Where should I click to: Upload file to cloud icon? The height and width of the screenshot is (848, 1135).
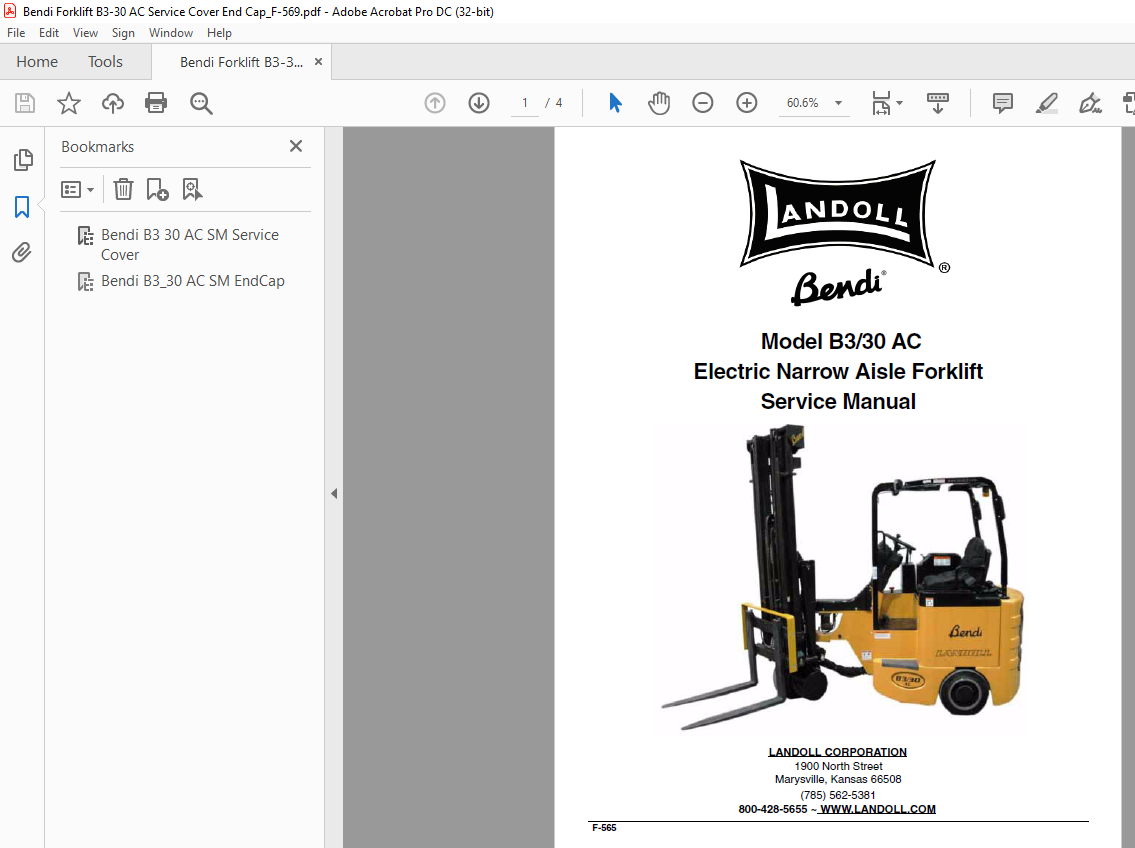pyautogui.click(x=112, y=103)
